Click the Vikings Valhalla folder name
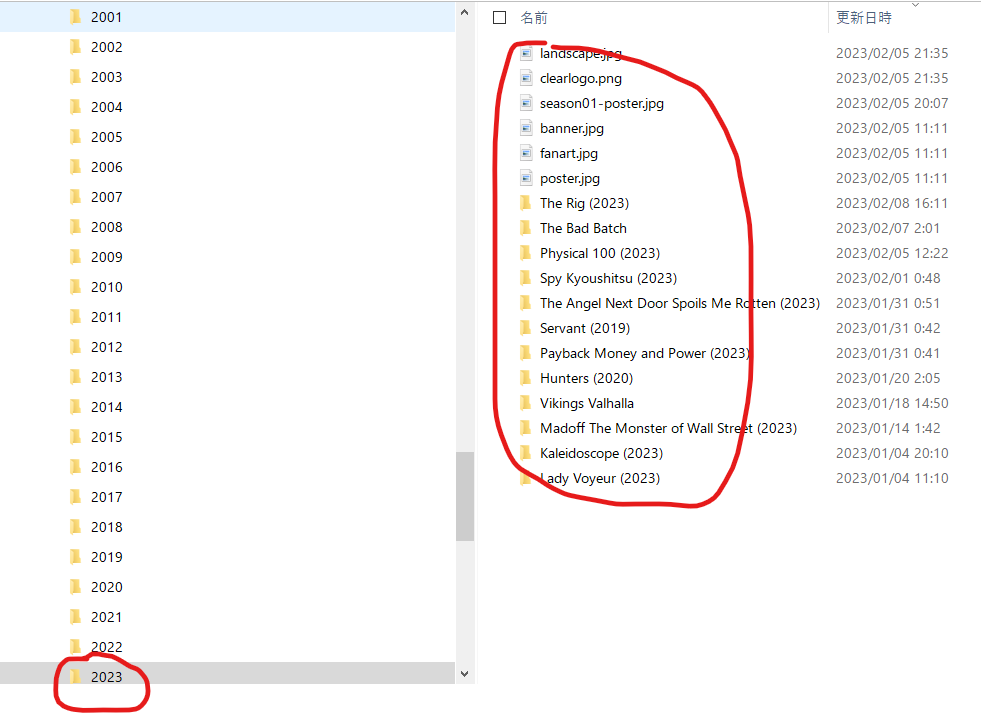The height and width of the screenshot is (715, 981). click(587, 403)
